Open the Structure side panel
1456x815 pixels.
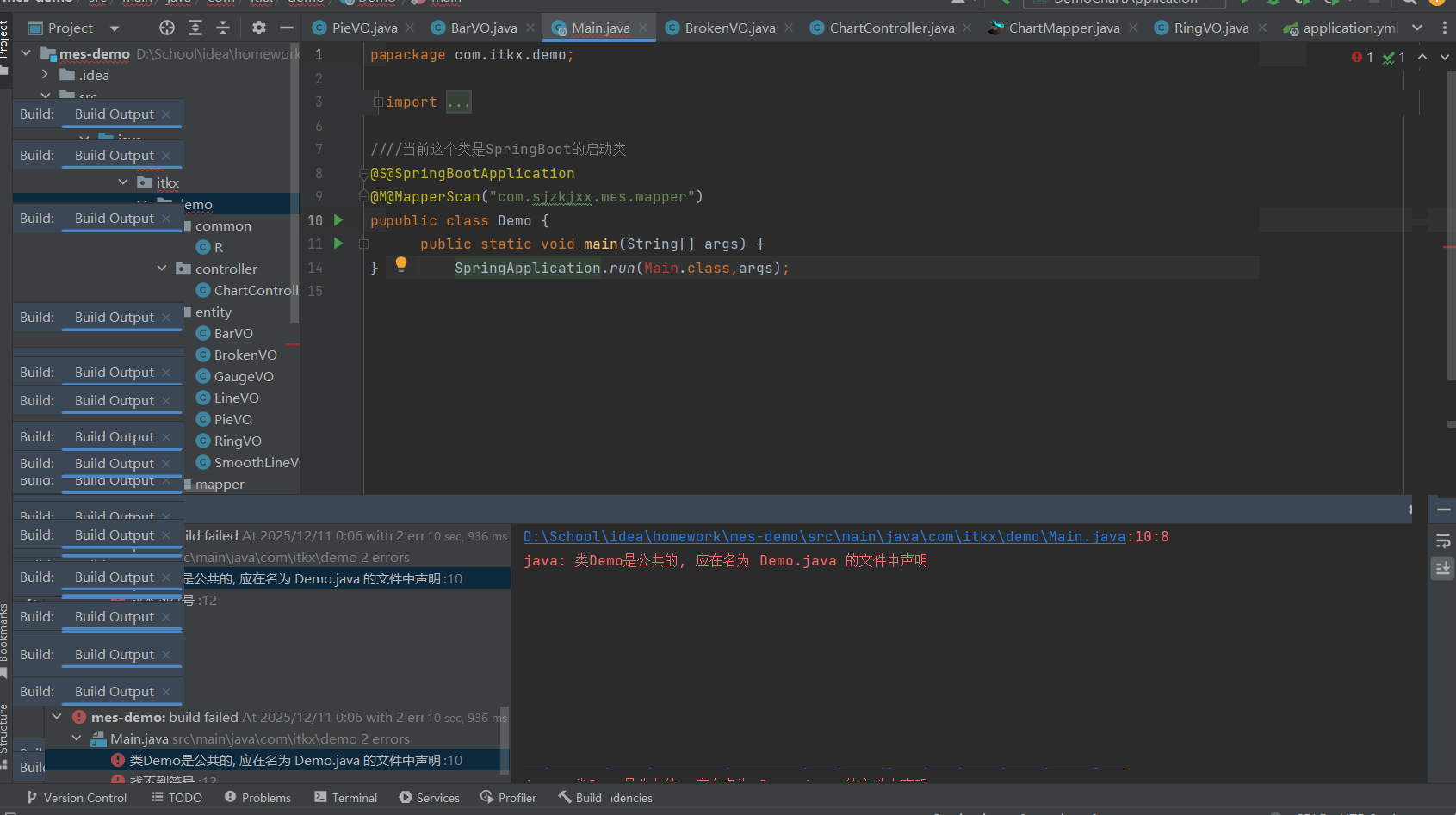pos(5,736)
